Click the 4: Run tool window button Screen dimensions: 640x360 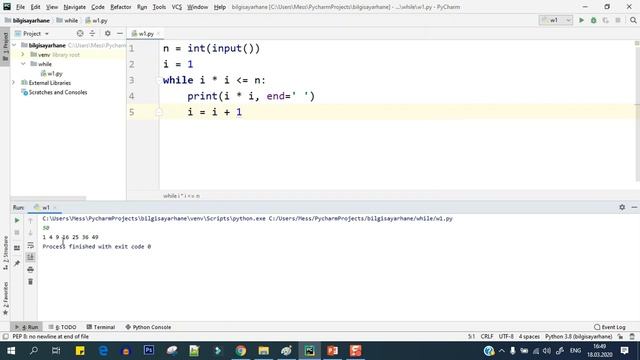tap(27, 327)
